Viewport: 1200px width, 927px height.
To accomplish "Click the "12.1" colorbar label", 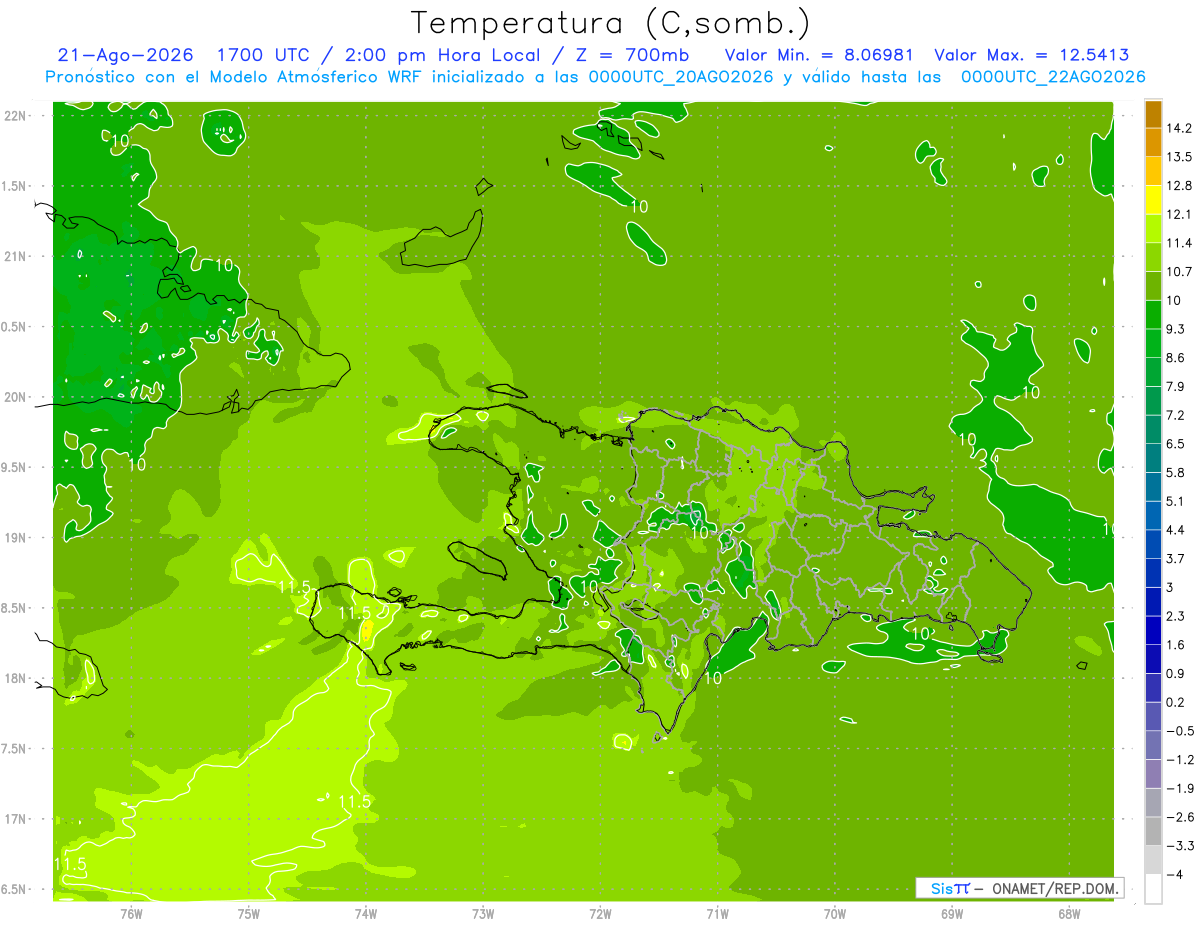I will coord(1179,214).
